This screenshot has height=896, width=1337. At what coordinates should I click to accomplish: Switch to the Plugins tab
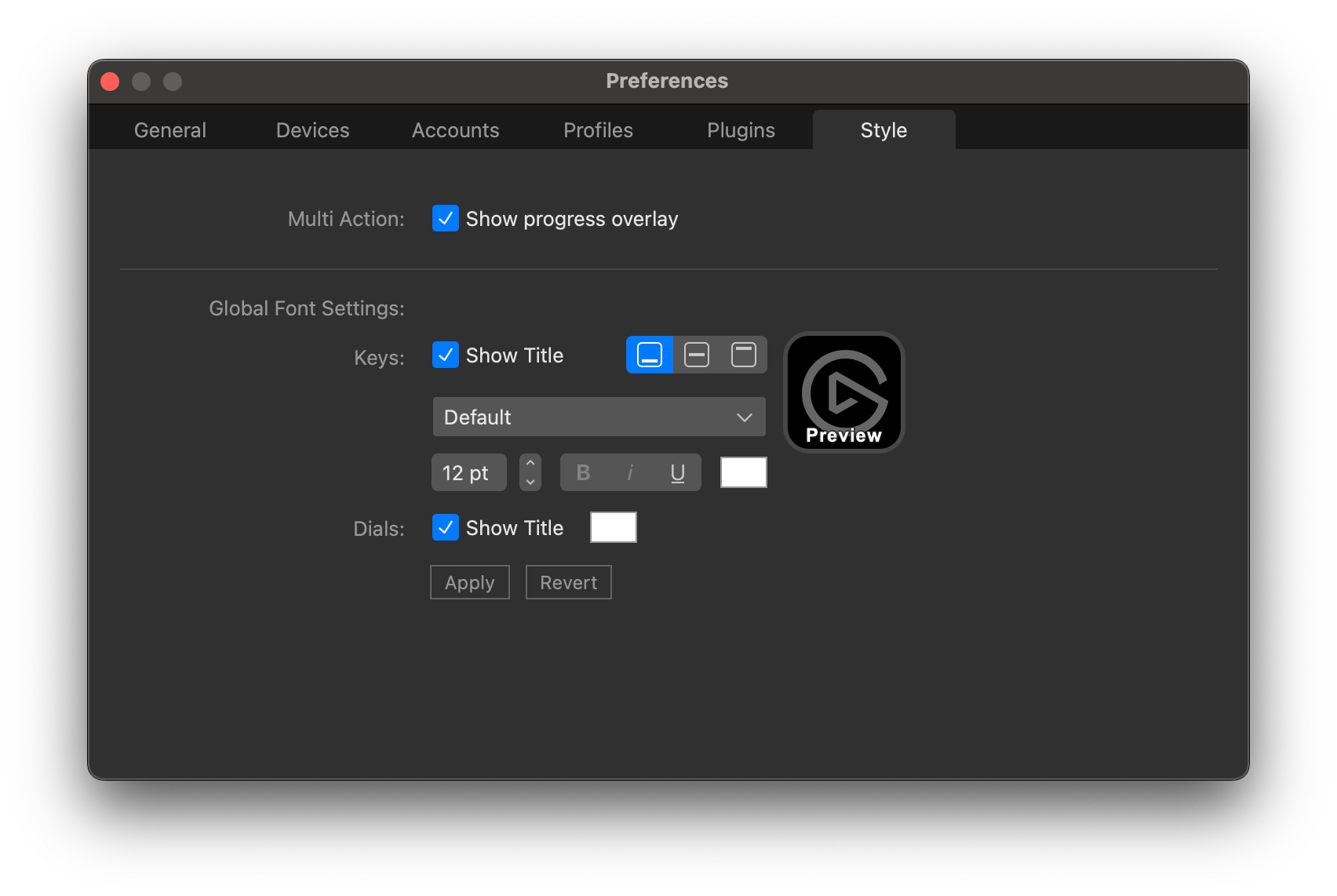[x=741, y=130]
